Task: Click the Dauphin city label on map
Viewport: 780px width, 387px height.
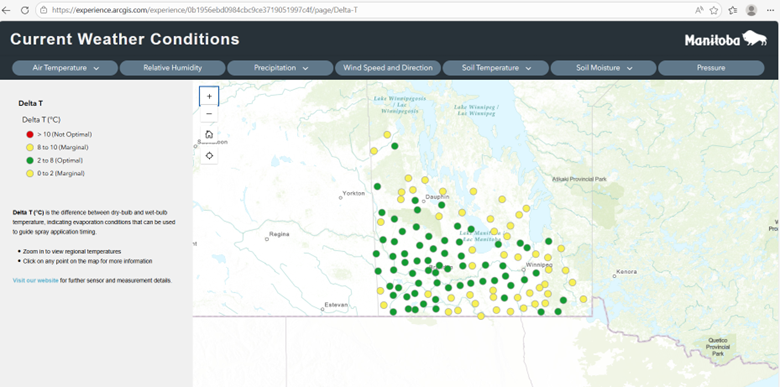Action: tap(438, 197)
